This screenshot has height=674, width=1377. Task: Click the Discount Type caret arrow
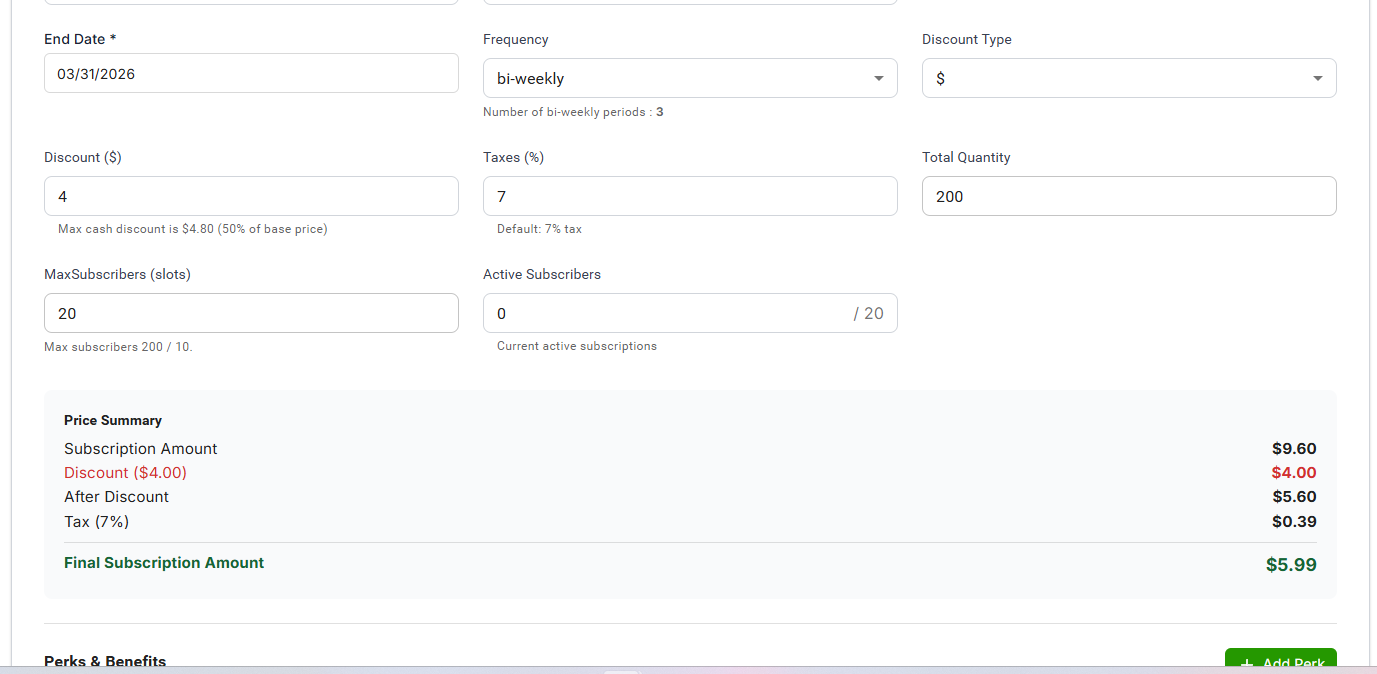point(1317,78)
